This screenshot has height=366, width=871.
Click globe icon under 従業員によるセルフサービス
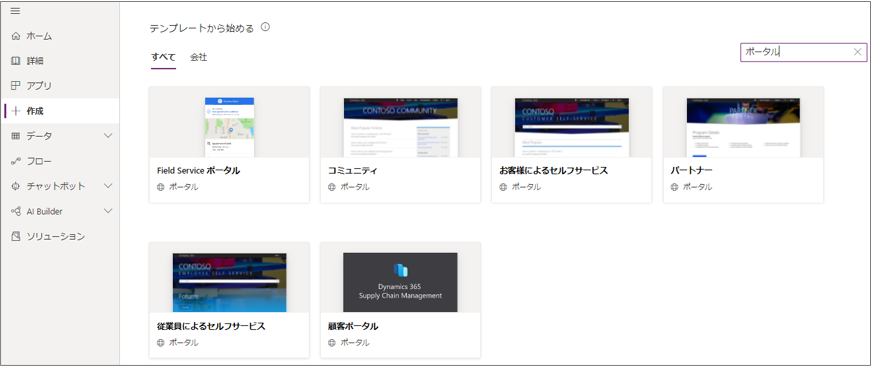(161, 343)
